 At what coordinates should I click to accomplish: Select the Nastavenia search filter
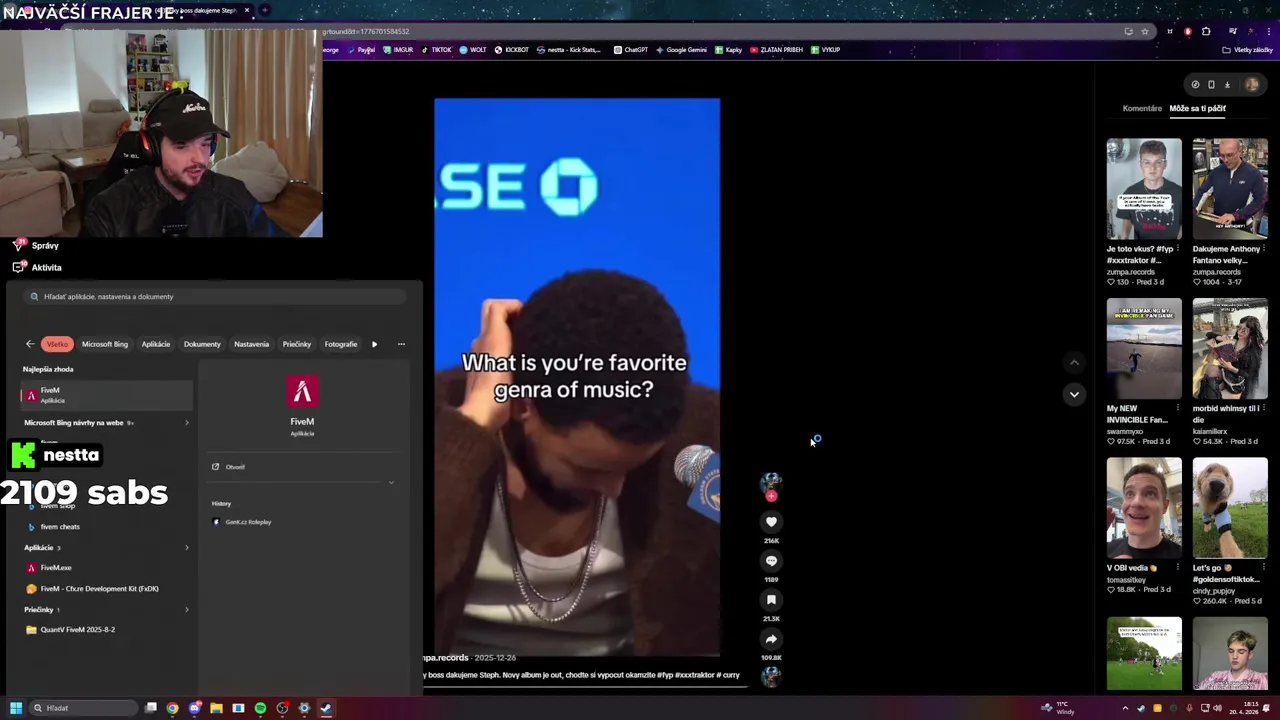pos(251,344)
